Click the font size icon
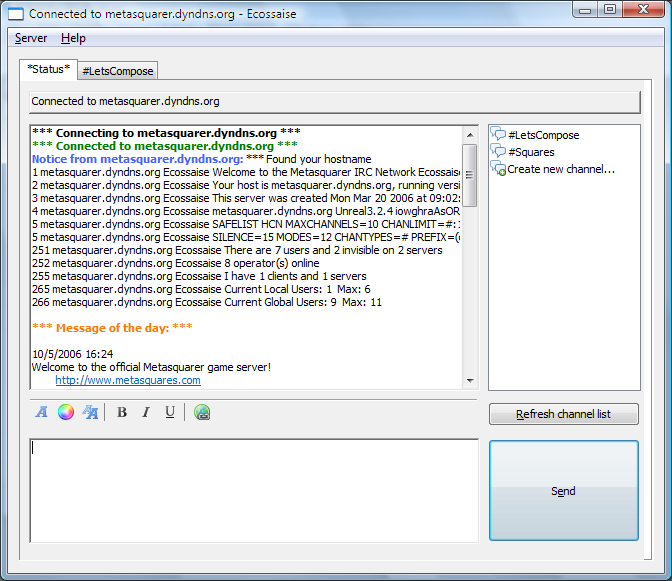This screenshot has height=581, width=672. coord(90,412)
